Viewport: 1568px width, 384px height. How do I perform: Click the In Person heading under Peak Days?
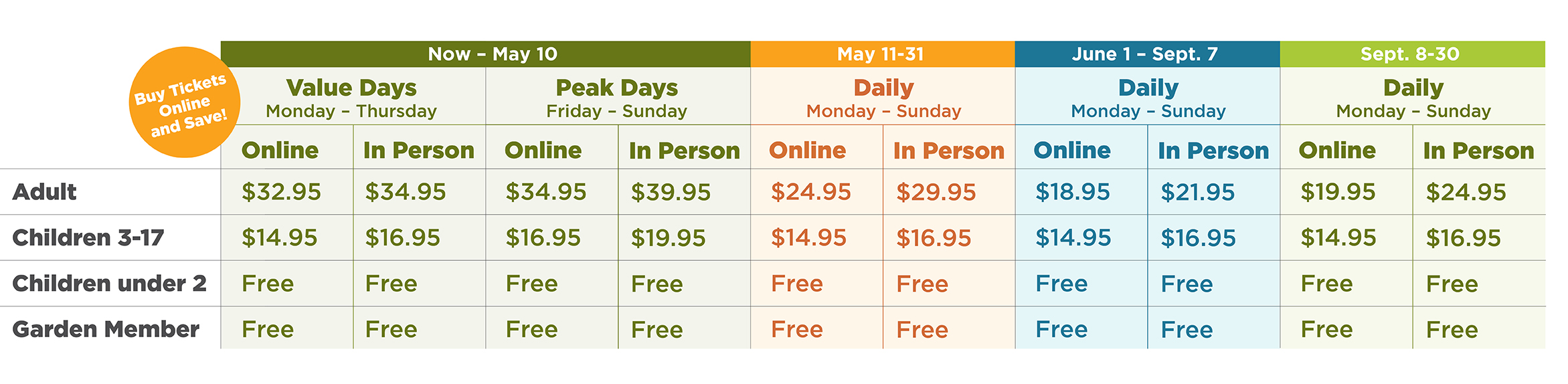pyautogui.click(x=684, y=151)
